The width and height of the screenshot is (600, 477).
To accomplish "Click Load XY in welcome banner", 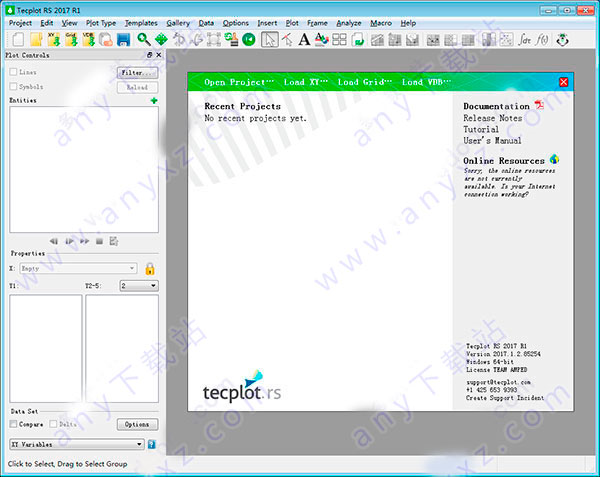I will click(x=305, y=82).
